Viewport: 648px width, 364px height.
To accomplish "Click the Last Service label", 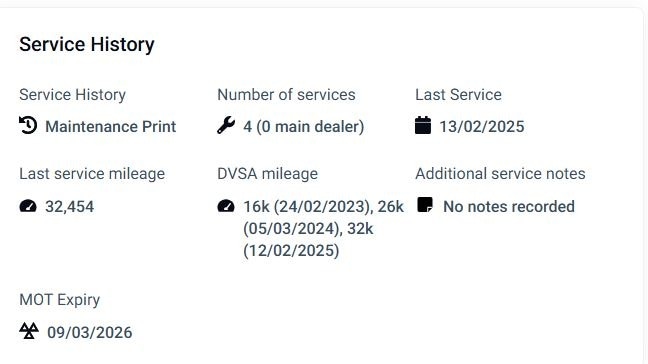I will [458, 95].
